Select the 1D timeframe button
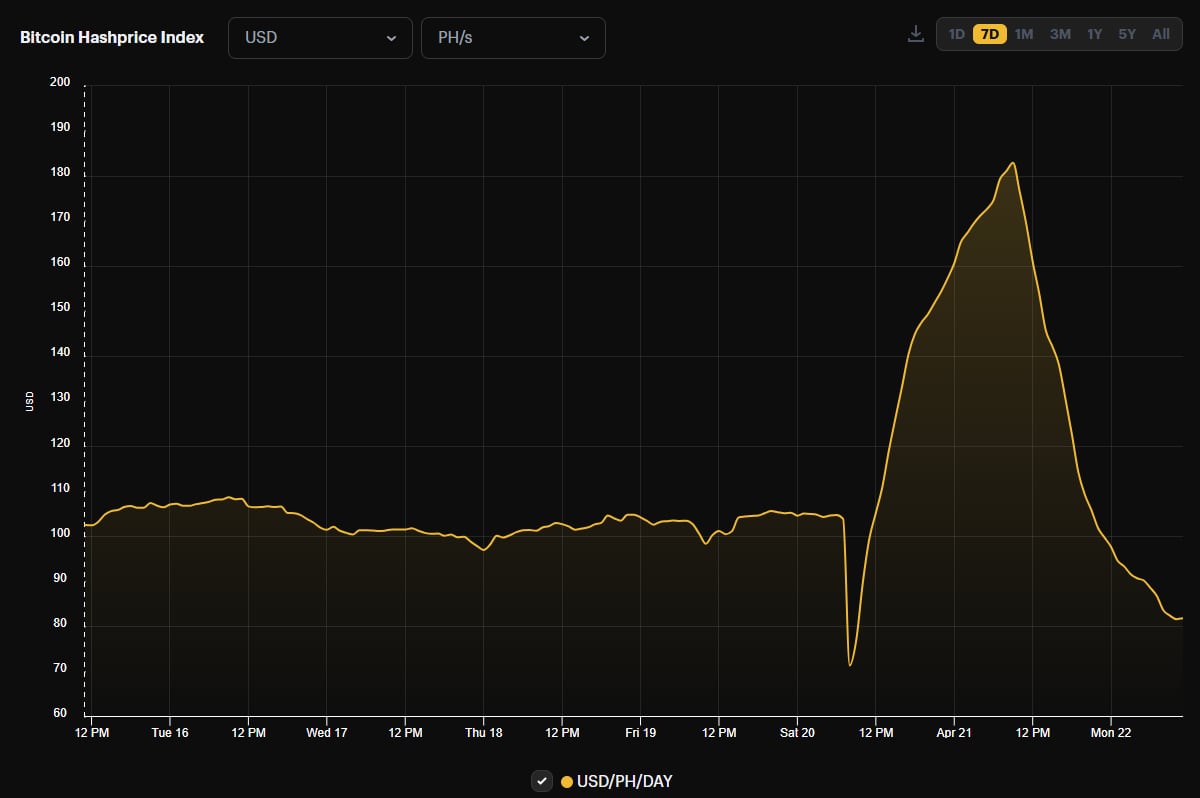The height and width of the screenshot is (798, 1200). point(955,33)
